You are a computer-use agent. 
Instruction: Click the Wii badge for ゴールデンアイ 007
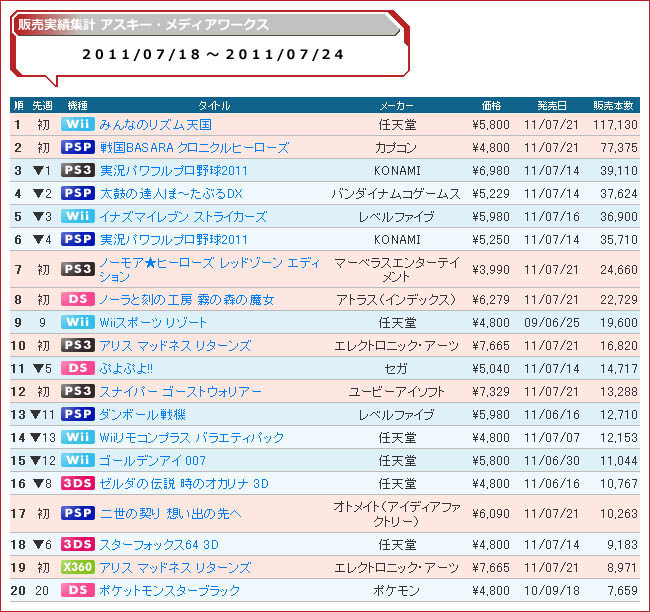[78, 460]
